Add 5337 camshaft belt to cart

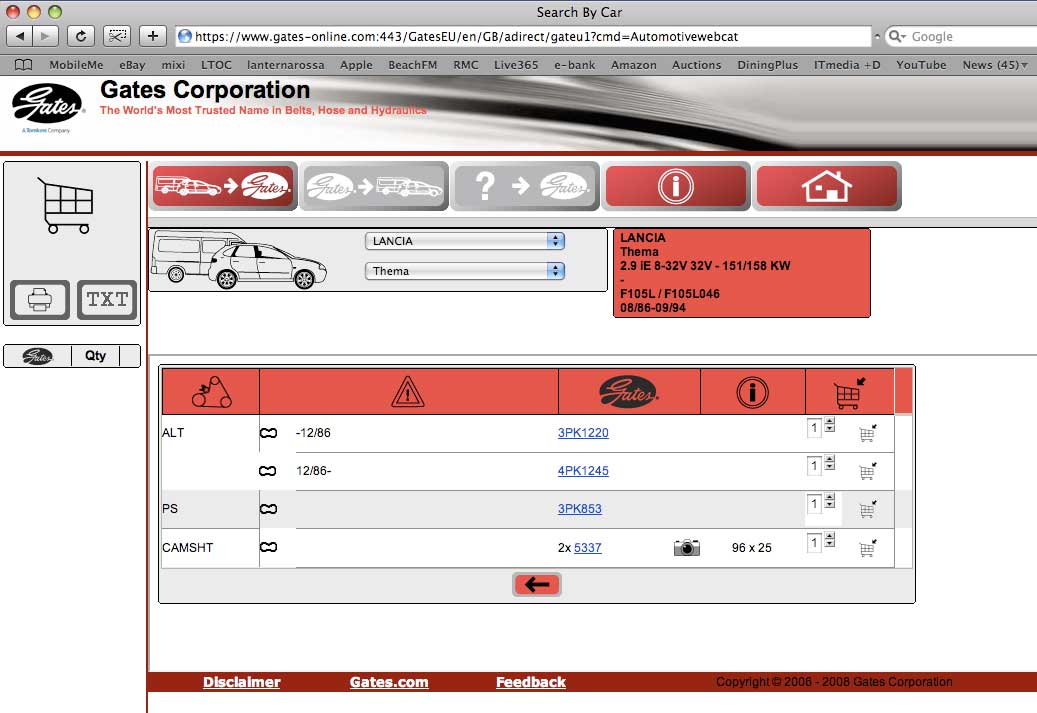pos(867,548)
